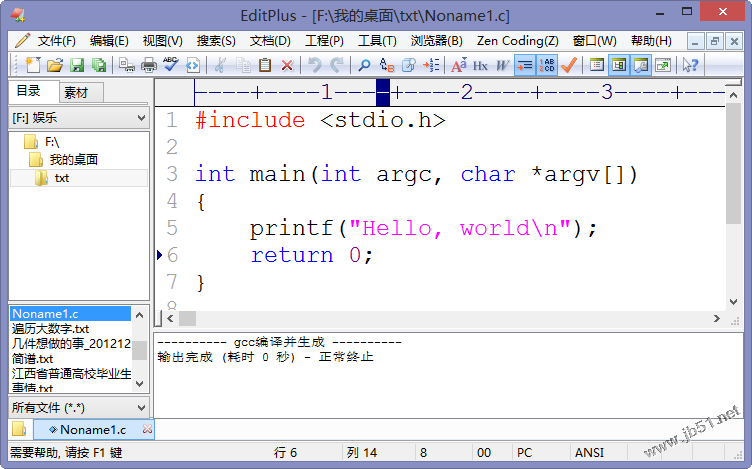Click the View in Browser icon
Viewport: 752px width, 469px height.
193,65
